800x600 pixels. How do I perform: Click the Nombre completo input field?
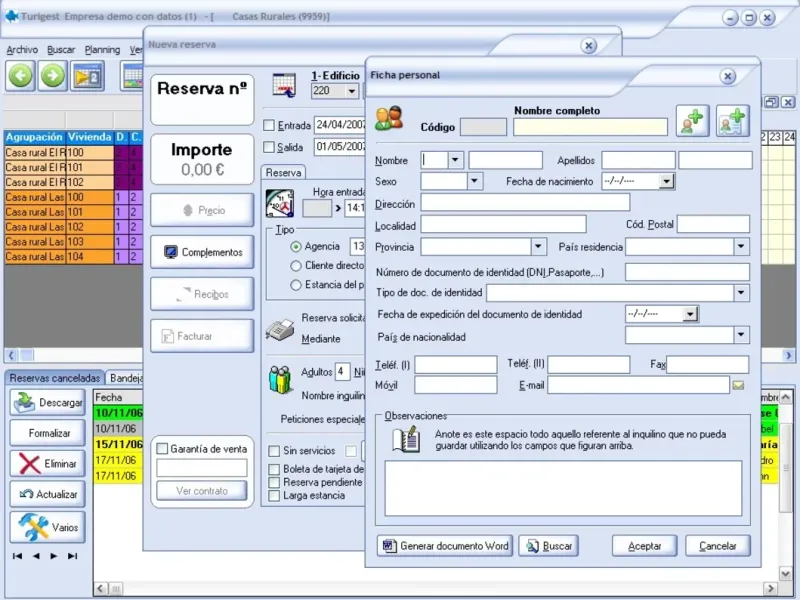[x=590, y=127]
